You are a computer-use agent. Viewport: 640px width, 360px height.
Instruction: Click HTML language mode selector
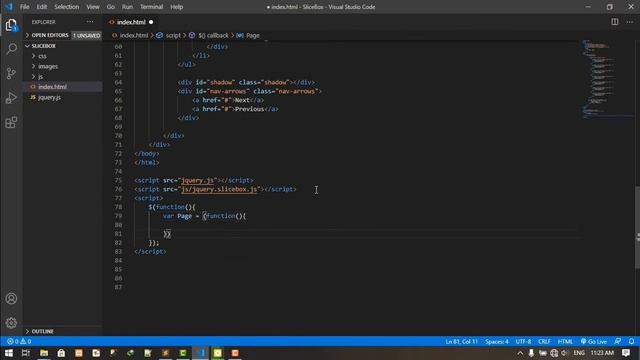coord(565,341)
